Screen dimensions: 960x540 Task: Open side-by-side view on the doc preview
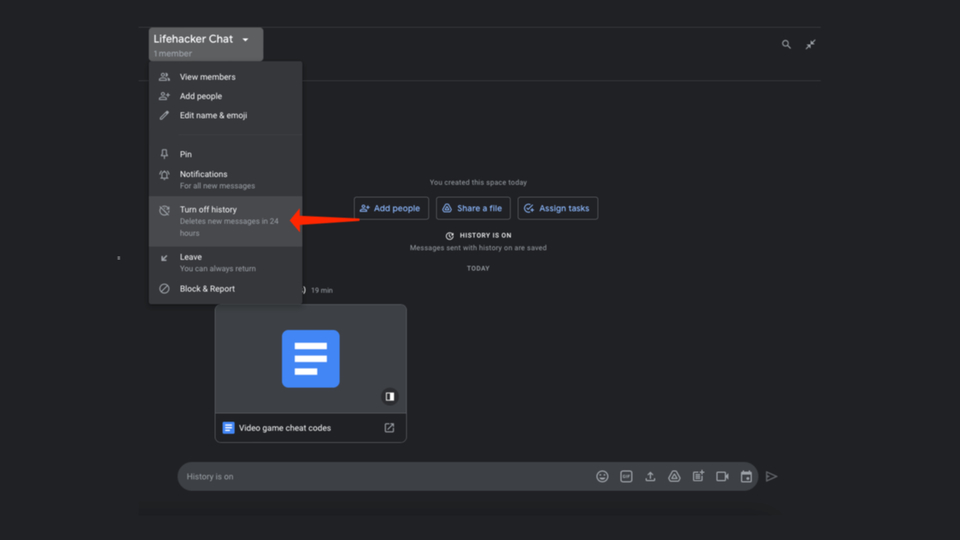pyautogui.click(x=390, y=397)
